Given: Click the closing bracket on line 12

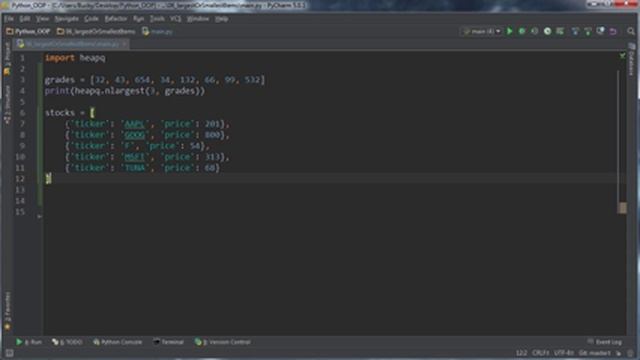Looking at the screenshot, I should pos(48,178).
